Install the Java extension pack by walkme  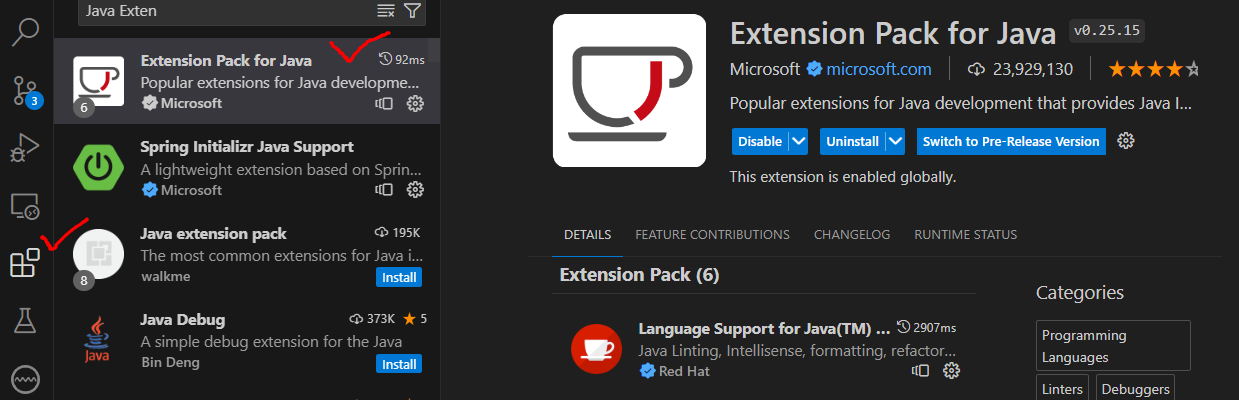pyautogui.click(x=399, y=277)
